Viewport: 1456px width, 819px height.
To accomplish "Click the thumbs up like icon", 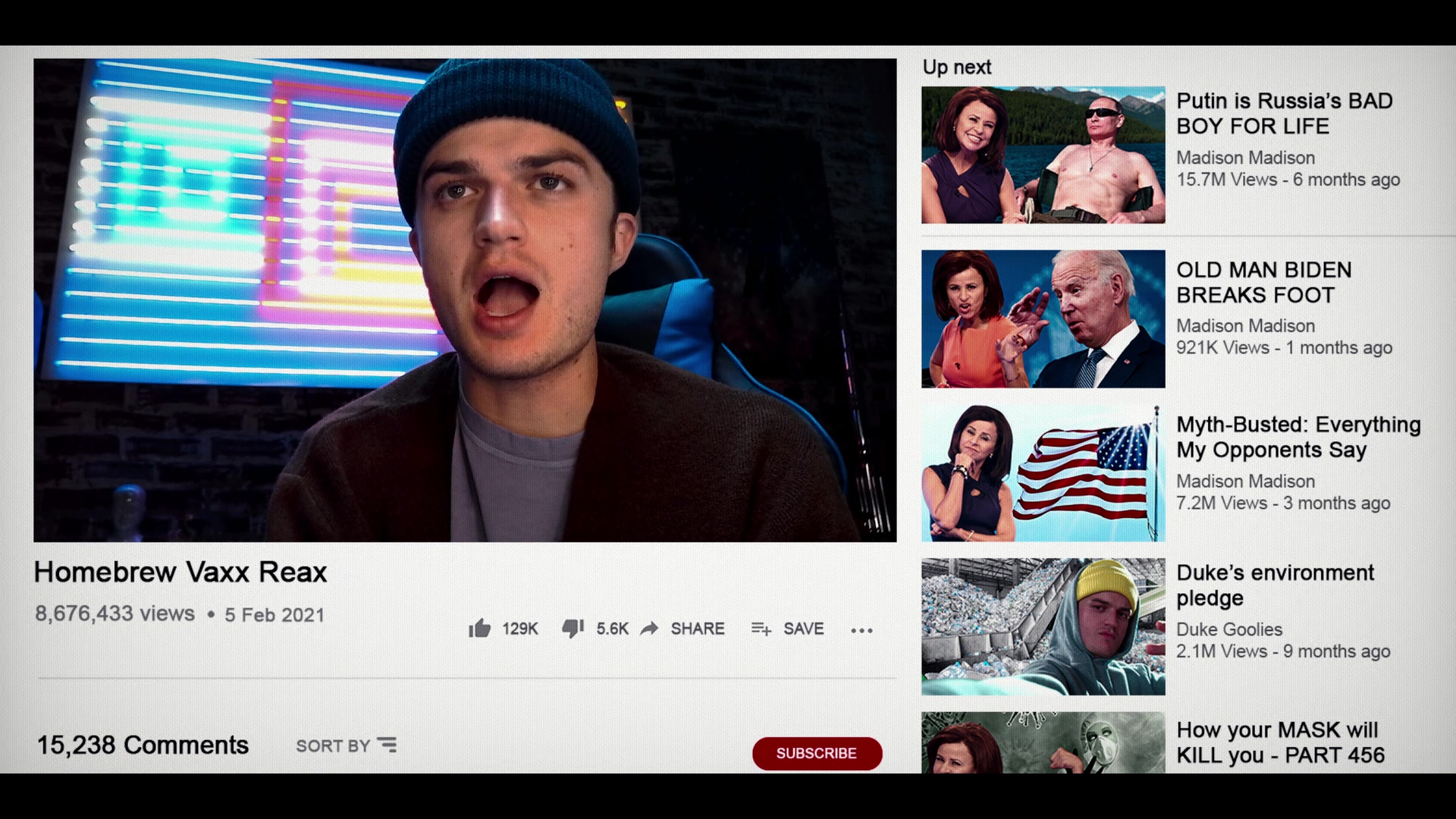I will (479, 629).
